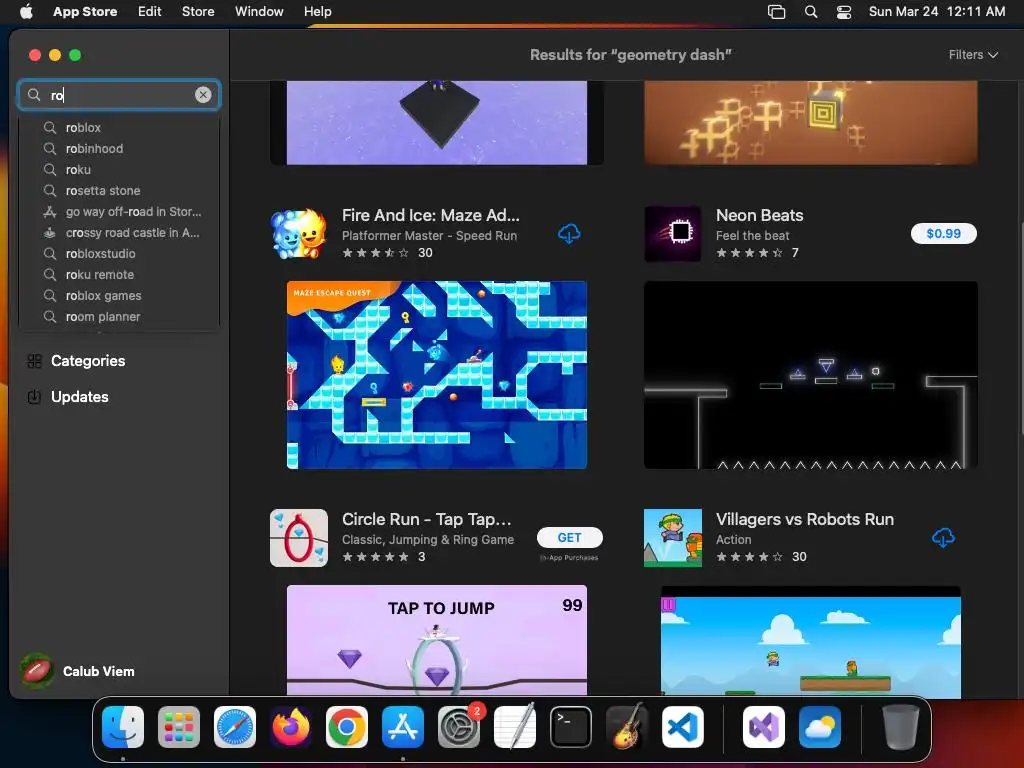Open the Trash in the Dock

tap(901, 727)
